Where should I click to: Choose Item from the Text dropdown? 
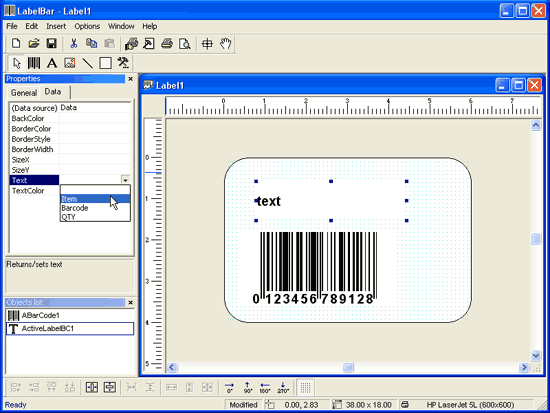95,199
